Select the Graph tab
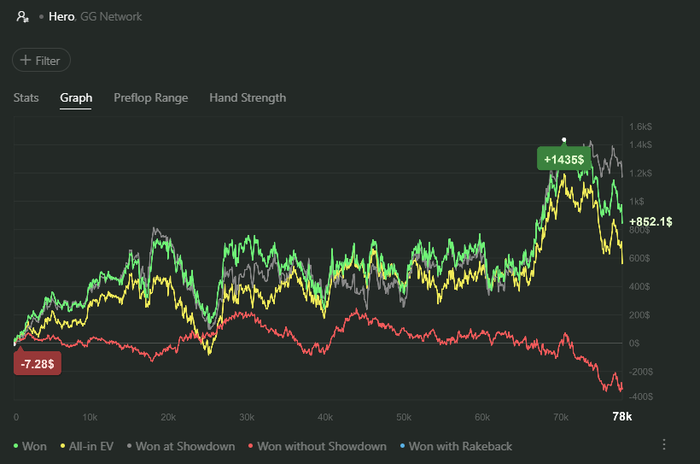Image resolution: width=700 pixels, height=464 pixels. (76, 98)
